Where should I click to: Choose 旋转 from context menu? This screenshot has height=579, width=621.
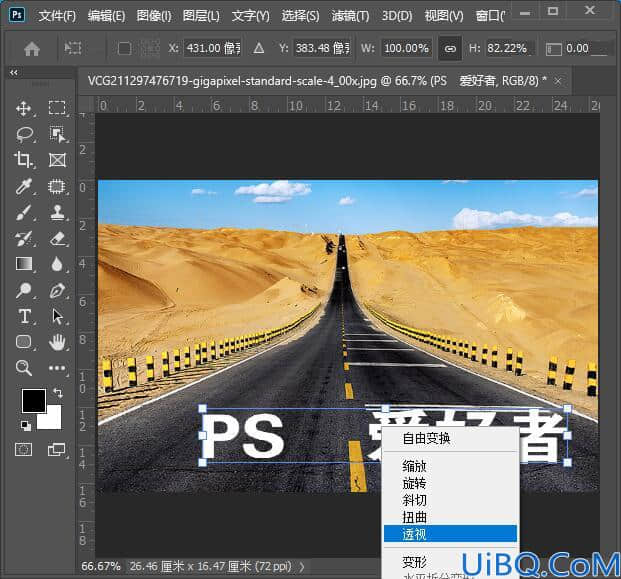[451, 483]
